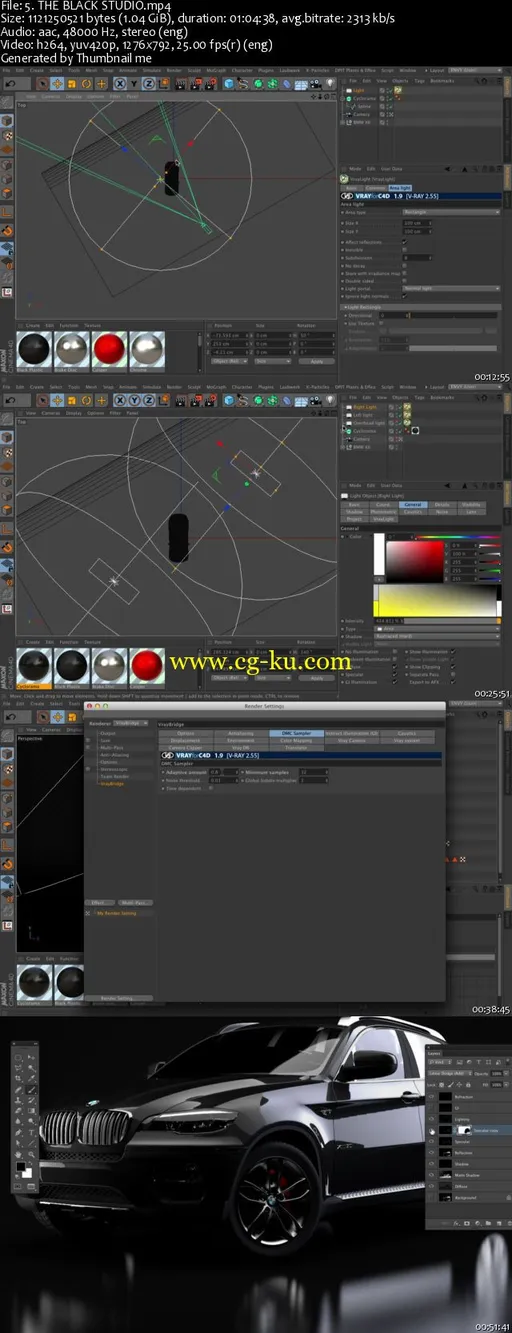Select Camera object in first frame Objects list
The image size is (512, 1333).
point(362,114)
